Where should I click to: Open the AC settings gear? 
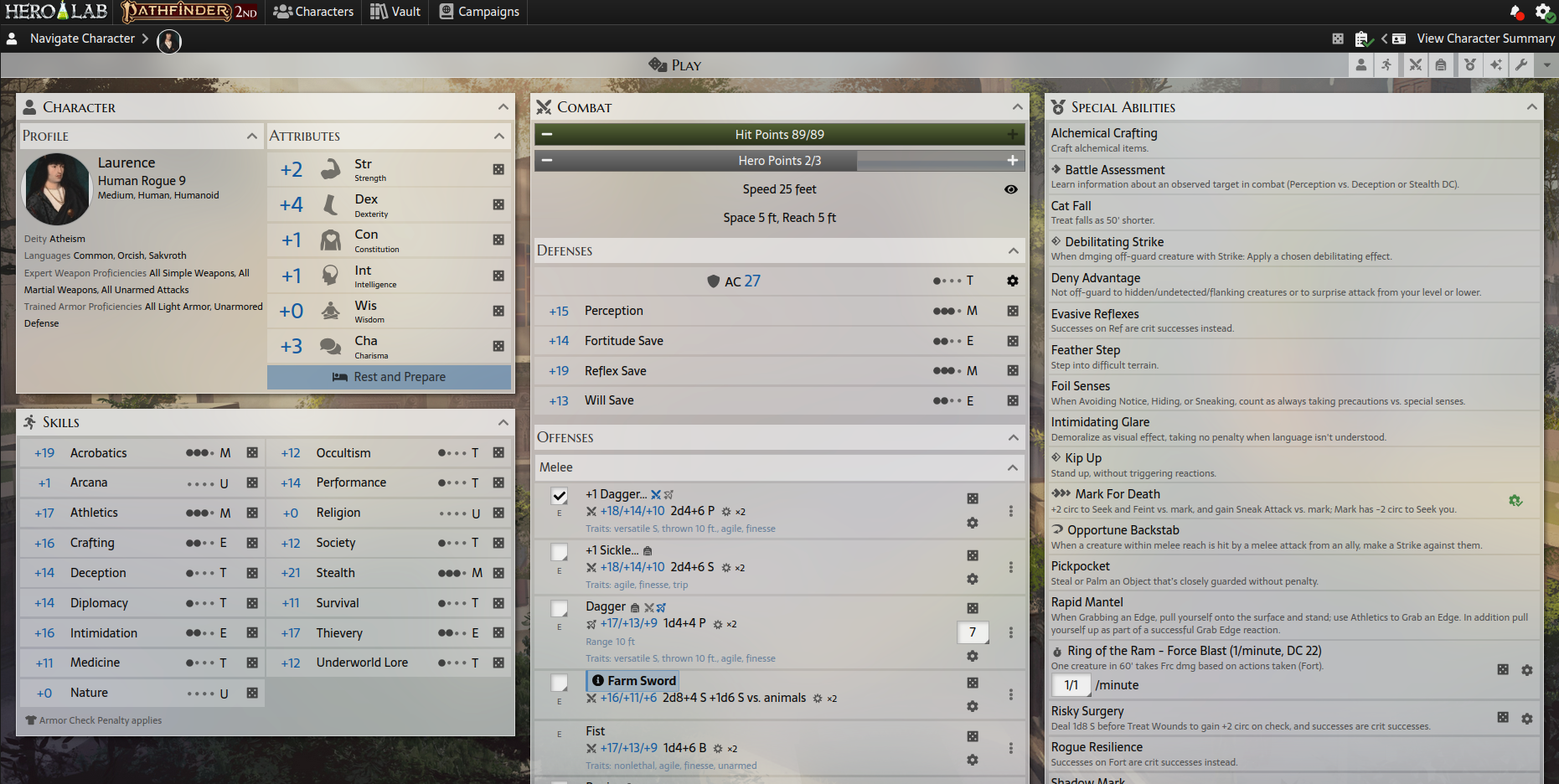point(1013,281)
